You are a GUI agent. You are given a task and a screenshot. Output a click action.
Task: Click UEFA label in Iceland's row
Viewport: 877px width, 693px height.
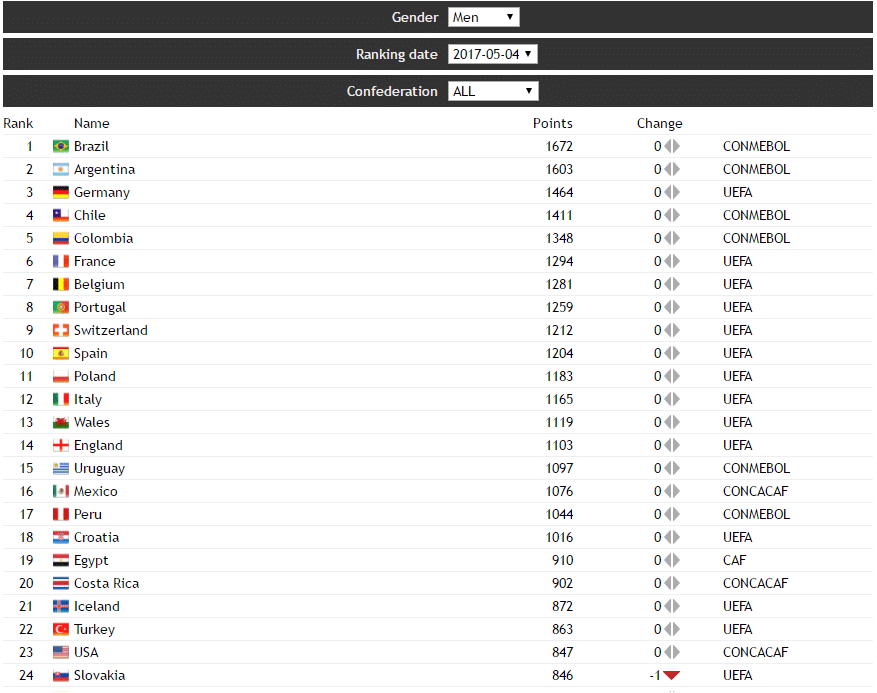[x=737, y=606]
